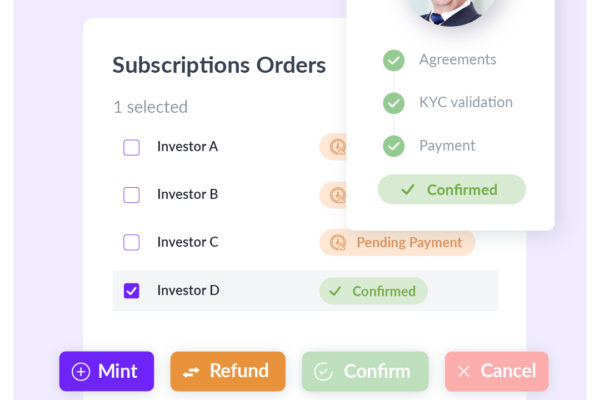Image resolution: width=600 pixels, height=400 pixels.
Task: Check the Investor C checkbox
Action: click(131, 242)
